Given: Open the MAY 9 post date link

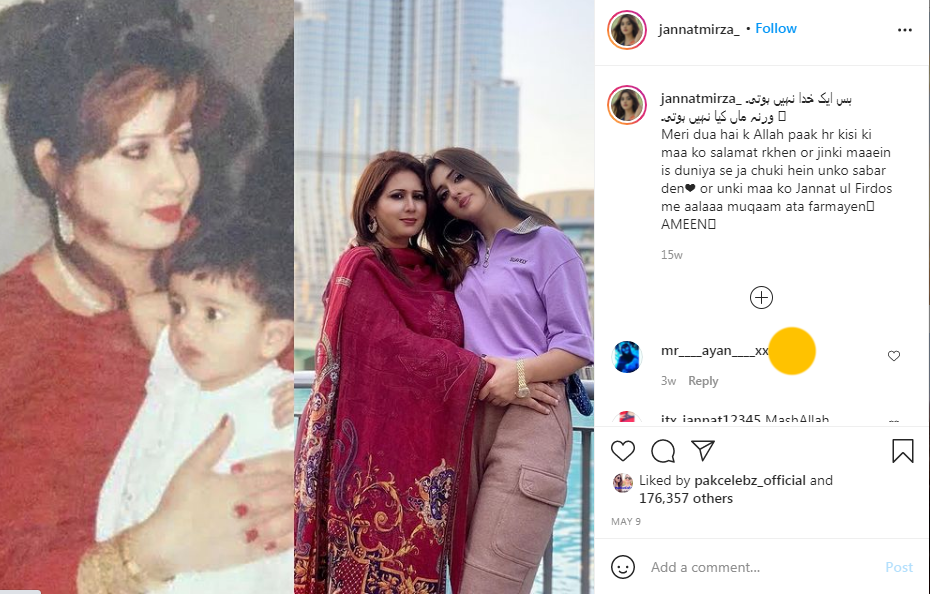Looking at the screenshot, I should point(626,522).
